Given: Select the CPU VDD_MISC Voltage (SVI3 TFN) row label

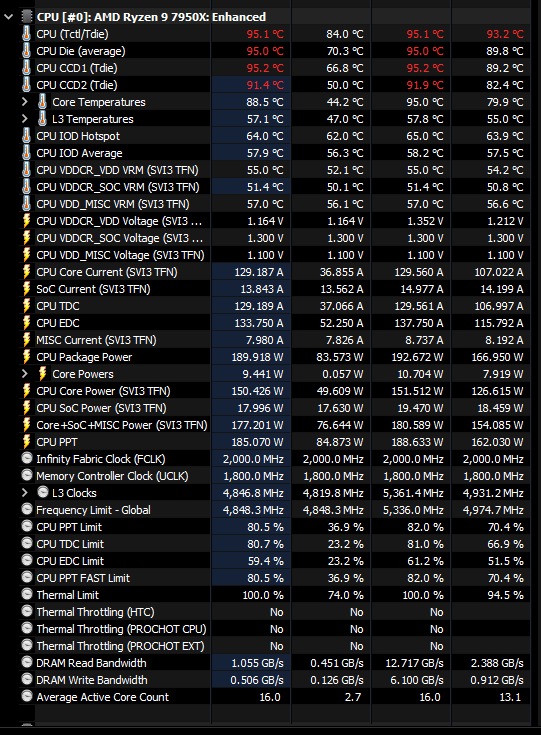Looking at the screenshot, I should tap(120, 255).
